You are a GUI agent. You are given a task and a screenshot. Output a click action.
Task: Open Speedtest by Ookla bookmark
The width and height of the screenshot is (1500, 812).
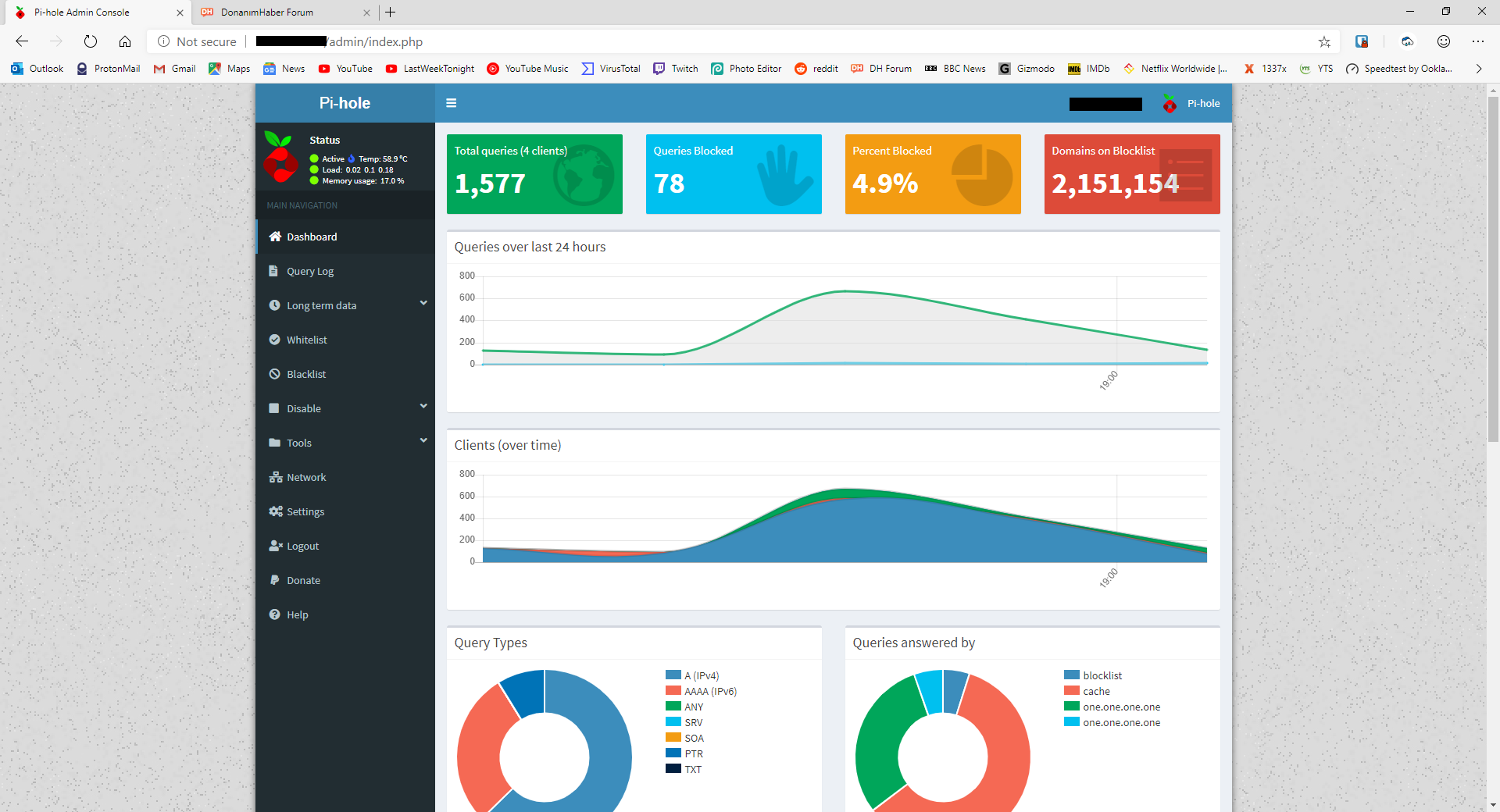pyautogui.click(x=1399, y=69)
